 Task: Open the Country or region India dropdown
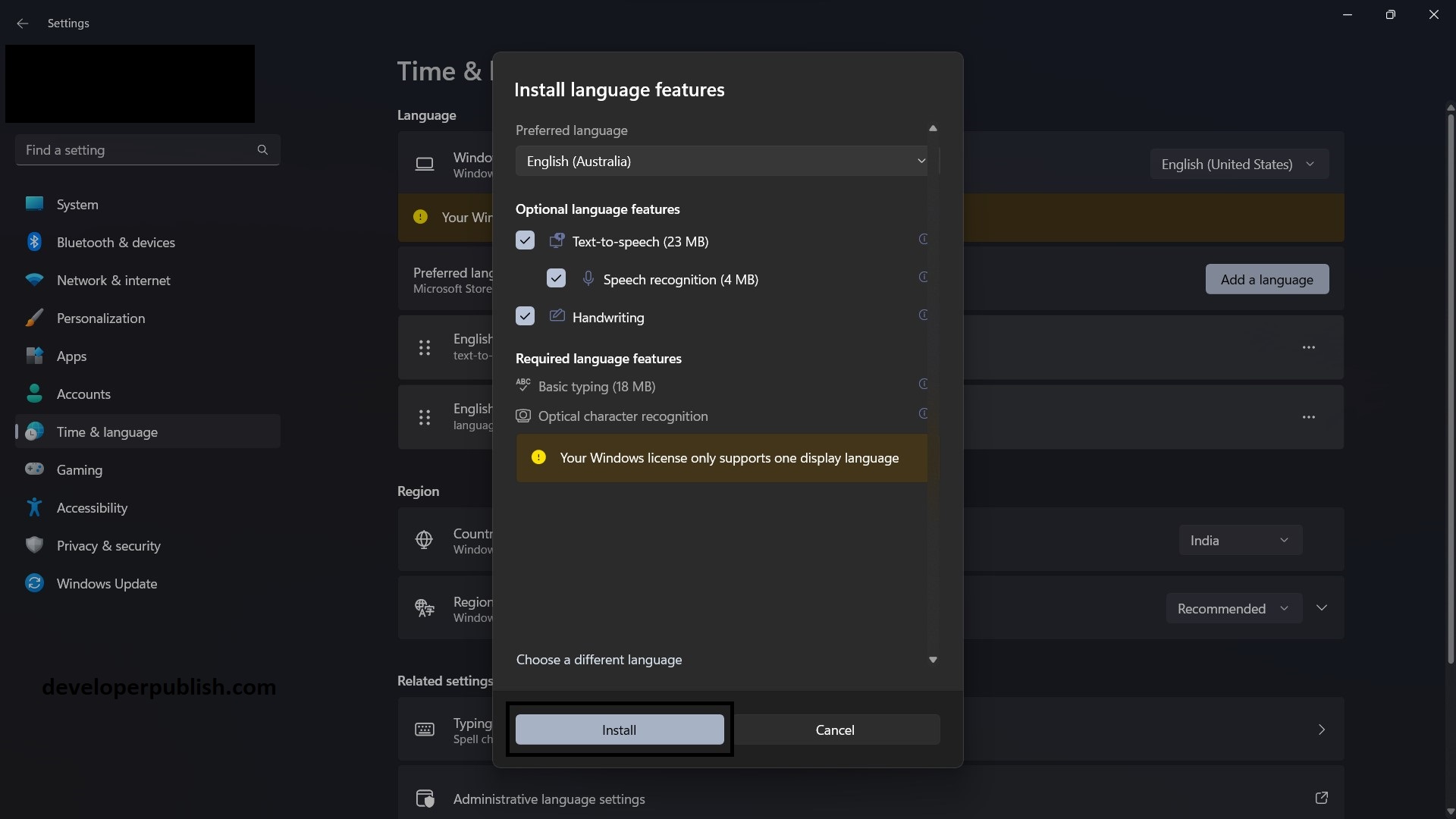click(x=1241, y=540)
